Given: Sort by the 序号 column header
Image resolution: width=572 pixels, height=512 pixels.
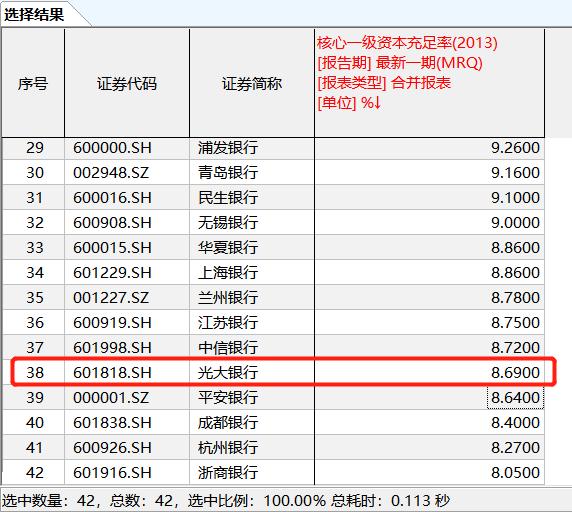Looking at the screenshot, I should tap(33, 84).
